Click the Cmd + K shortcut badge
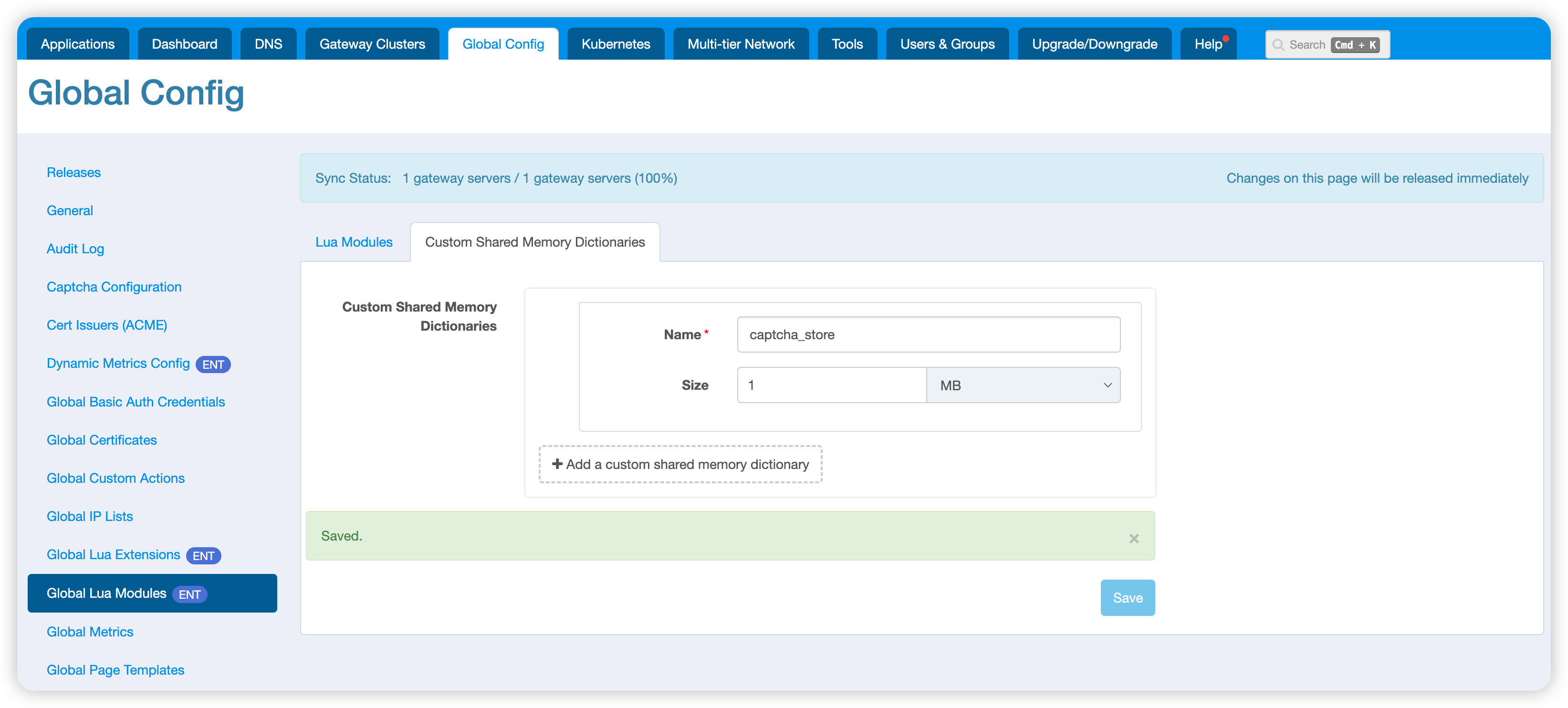1568x708 pixels. (1355, 45)
